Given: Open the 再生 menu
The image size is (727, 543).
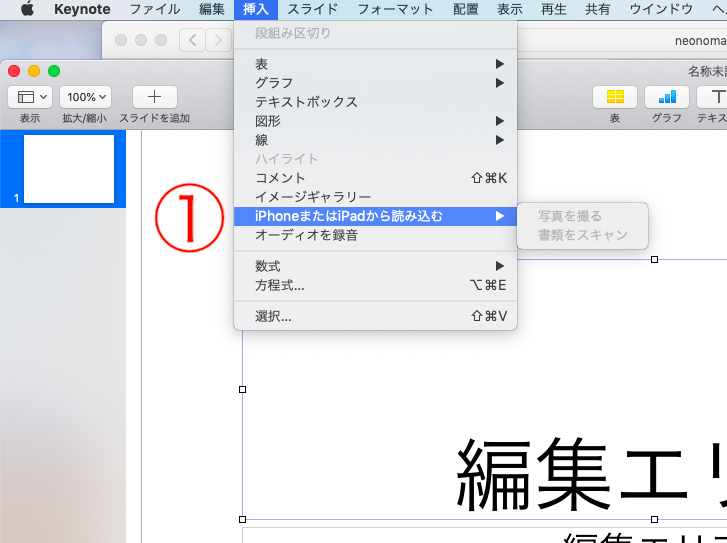Looking at the screenshot, I should click(554, 9).
